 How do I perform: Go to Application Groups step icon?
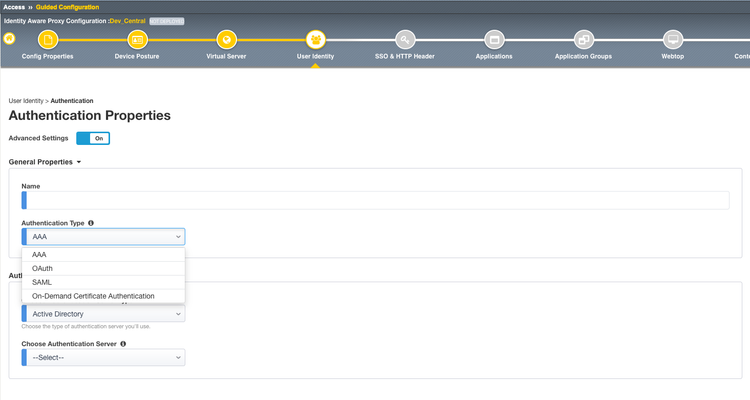584,40
